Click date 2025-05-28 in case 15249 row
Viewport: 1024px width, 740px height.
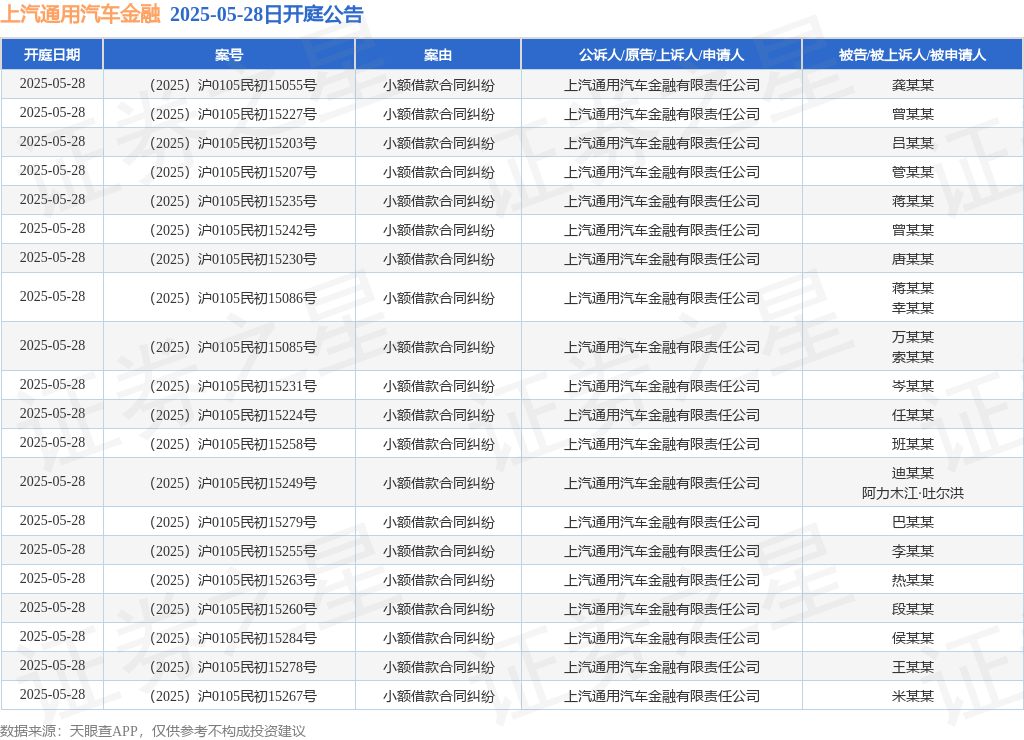(x=52, y=481)
